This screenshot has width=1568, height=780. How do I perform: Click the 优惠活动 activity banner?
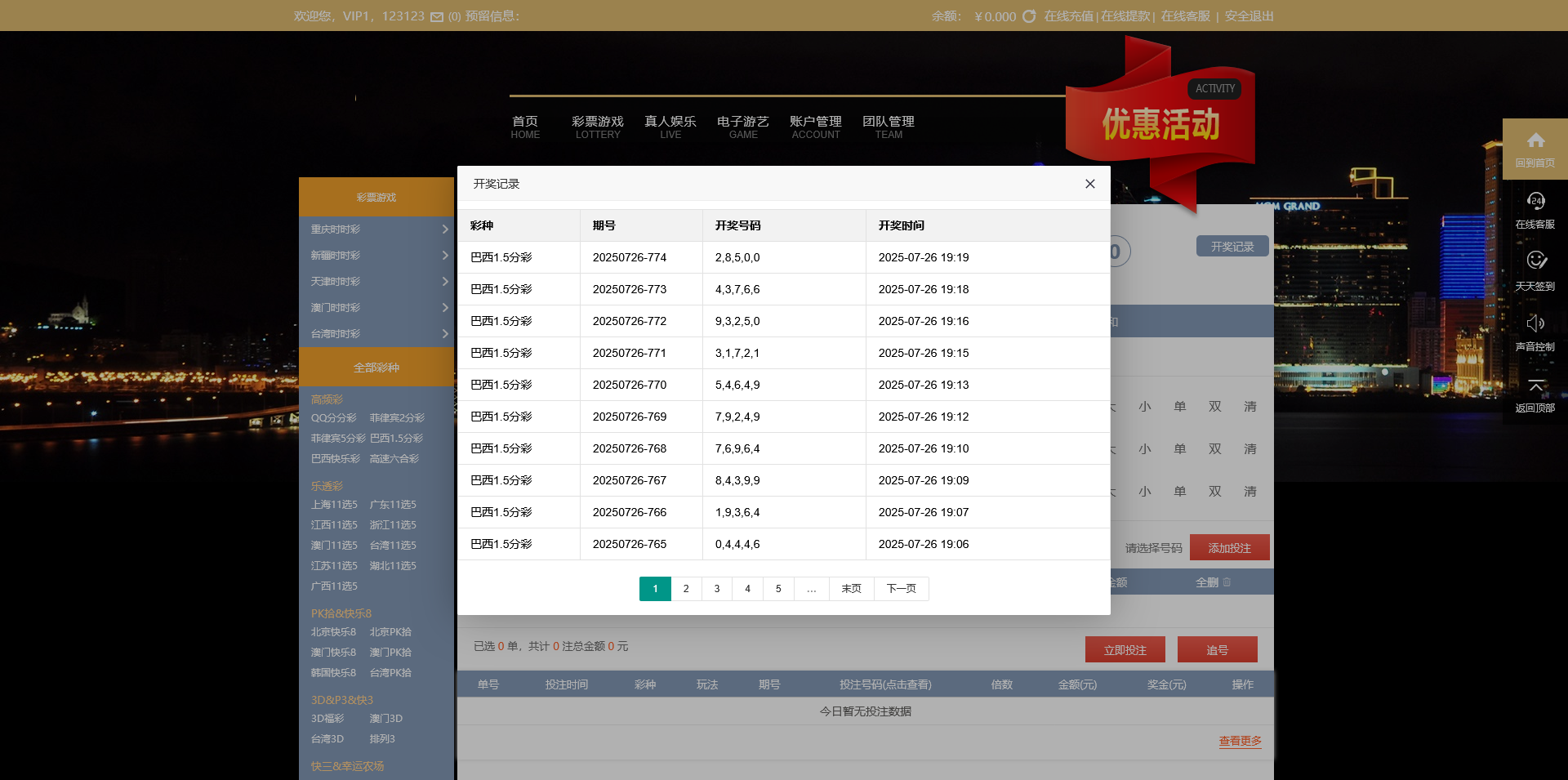coord(1160,124)
